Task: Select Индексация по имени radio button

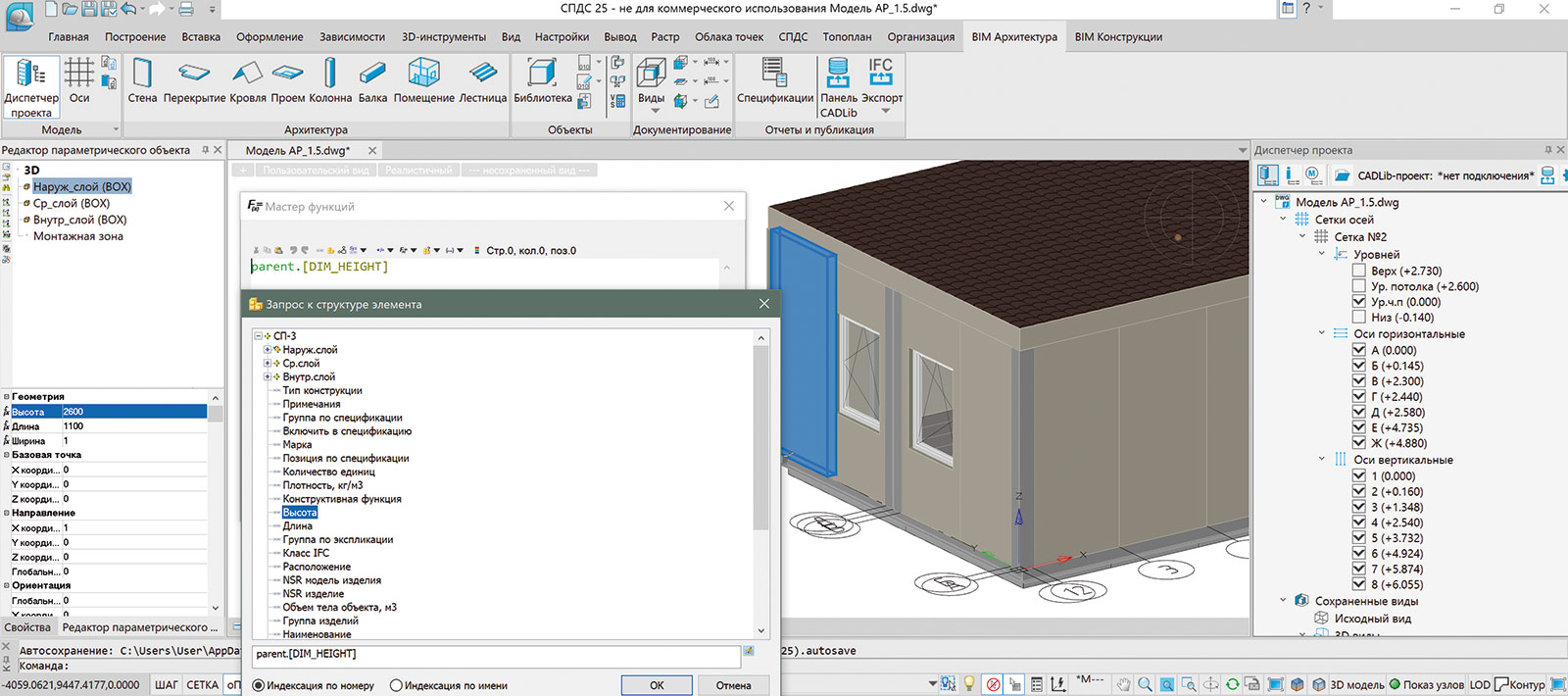Action: tap(396, 685)
